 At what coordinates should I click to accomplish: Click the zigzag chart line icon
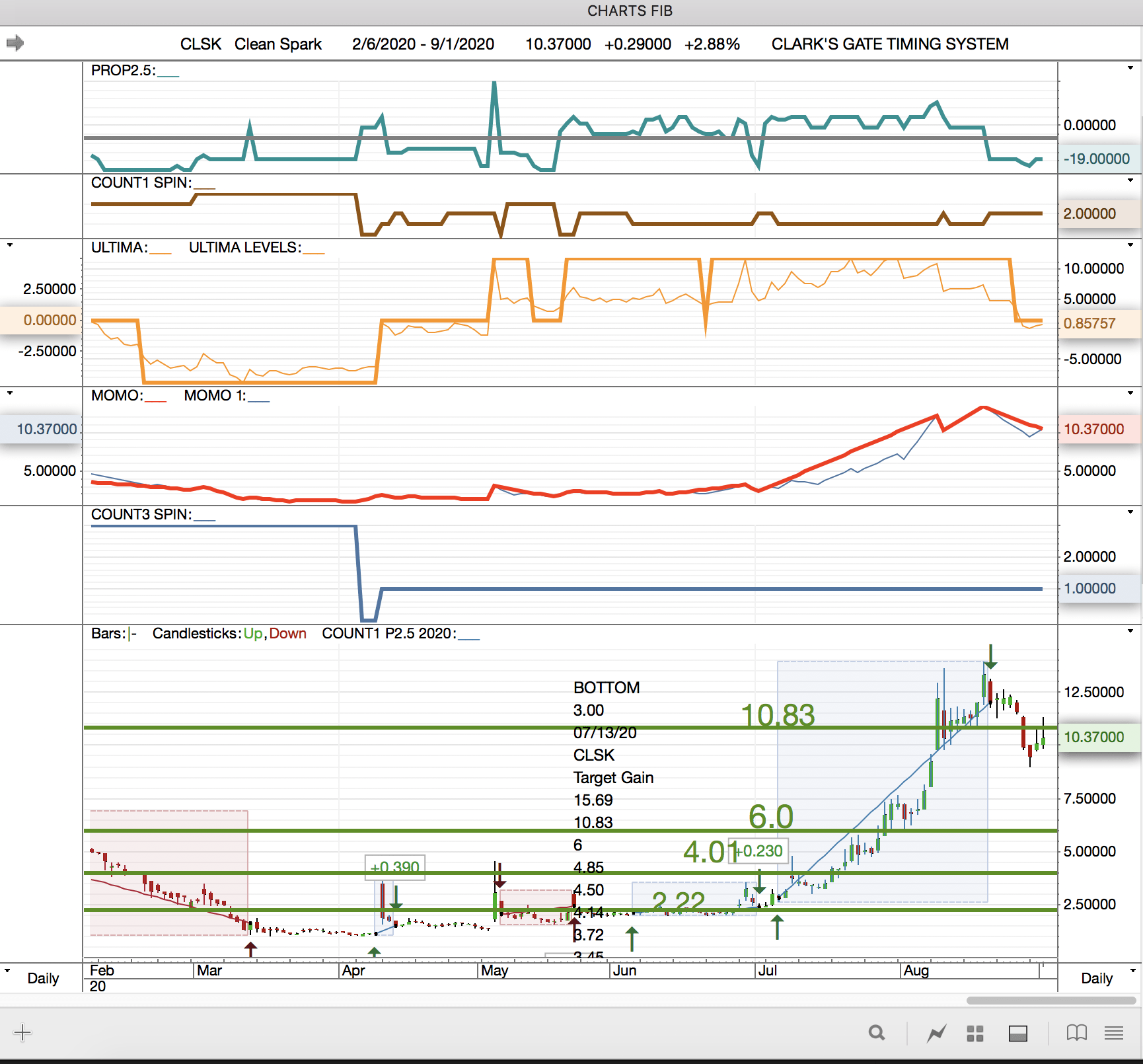tap(936, 1033)
